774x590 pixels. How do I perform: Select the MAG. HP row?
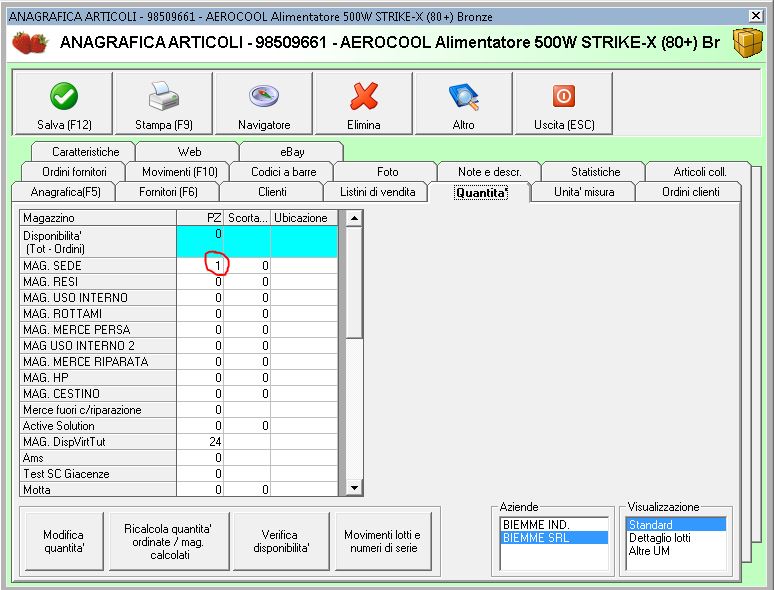(179, 378)
